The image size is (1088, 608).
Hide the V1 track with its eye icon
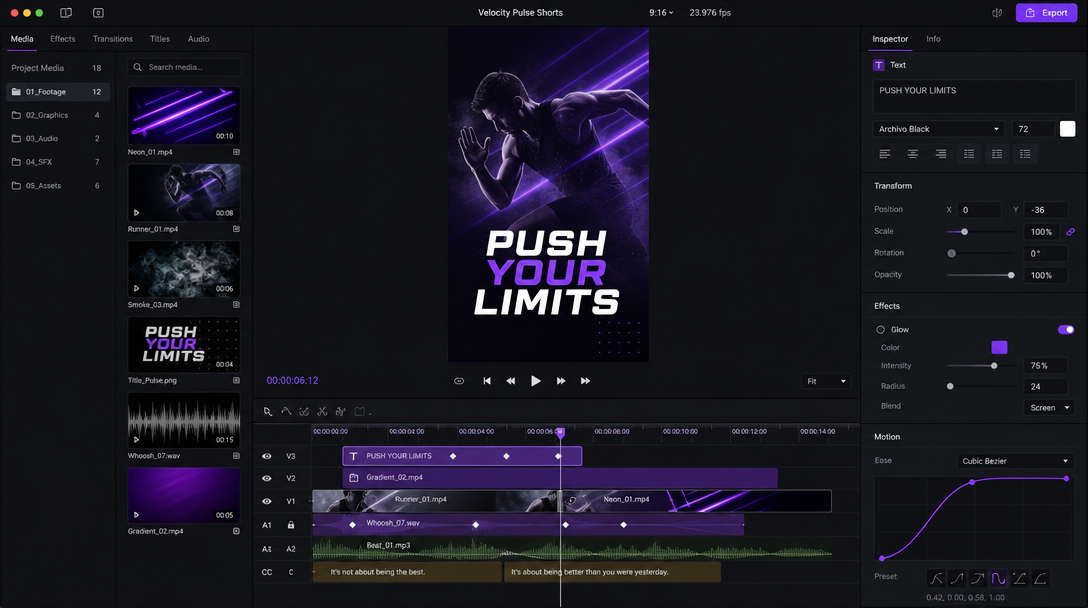pyautogui.click(x=266, y=501)
